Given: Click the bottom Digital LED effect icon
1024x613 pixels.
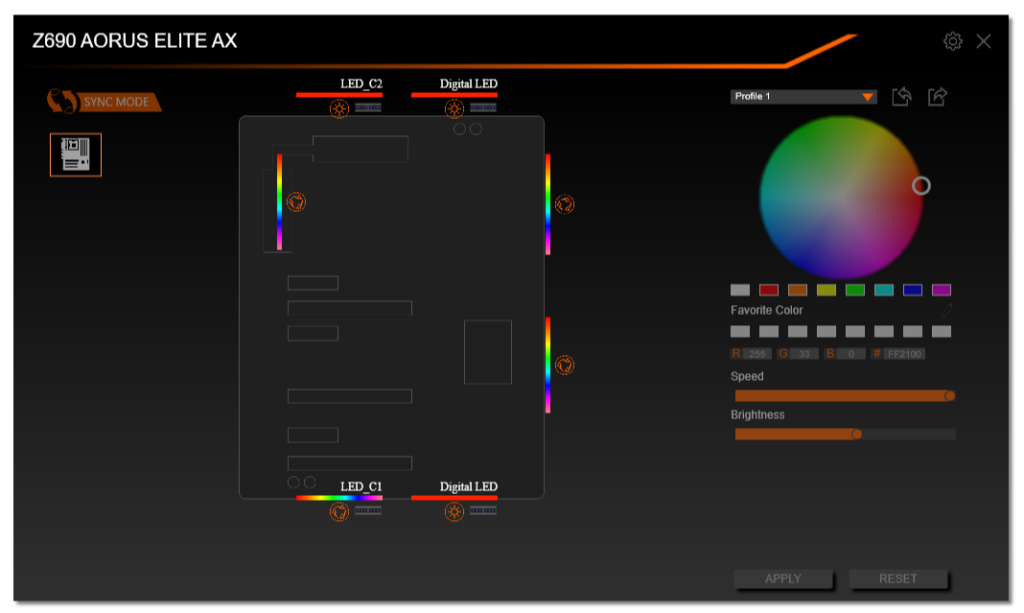Looking at the screenshot, I should [x=454, y=511].
